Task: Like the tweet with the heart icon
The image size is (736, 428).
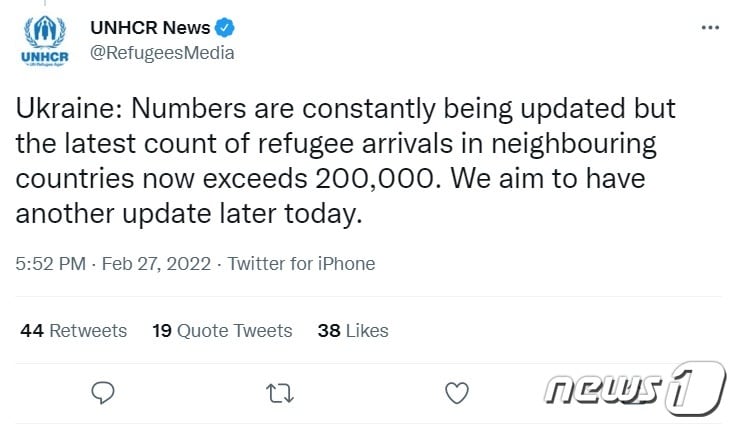Action: [x=456, y=393]
